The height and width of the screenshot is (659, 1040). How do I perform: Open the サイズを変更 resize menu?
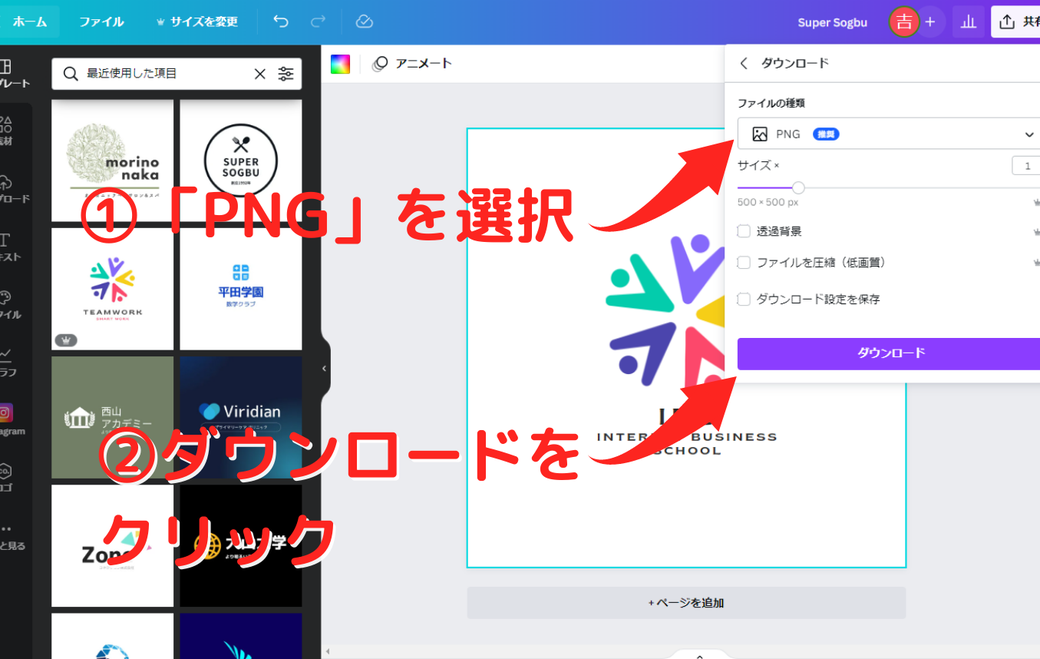click(196, 22)
